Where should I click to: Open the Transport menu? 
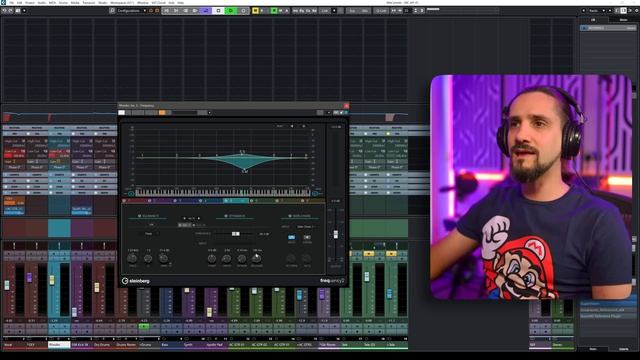[89, 2]
